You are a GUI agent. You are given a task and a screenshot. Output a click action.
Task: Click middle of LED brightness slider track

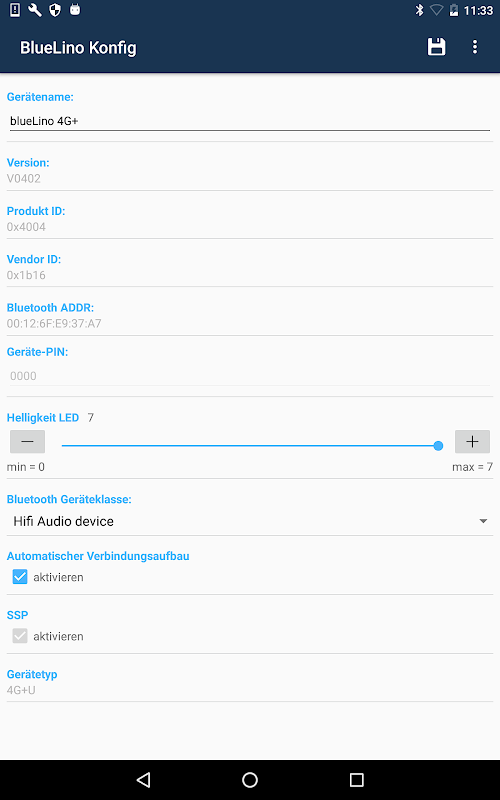[250, 446]
